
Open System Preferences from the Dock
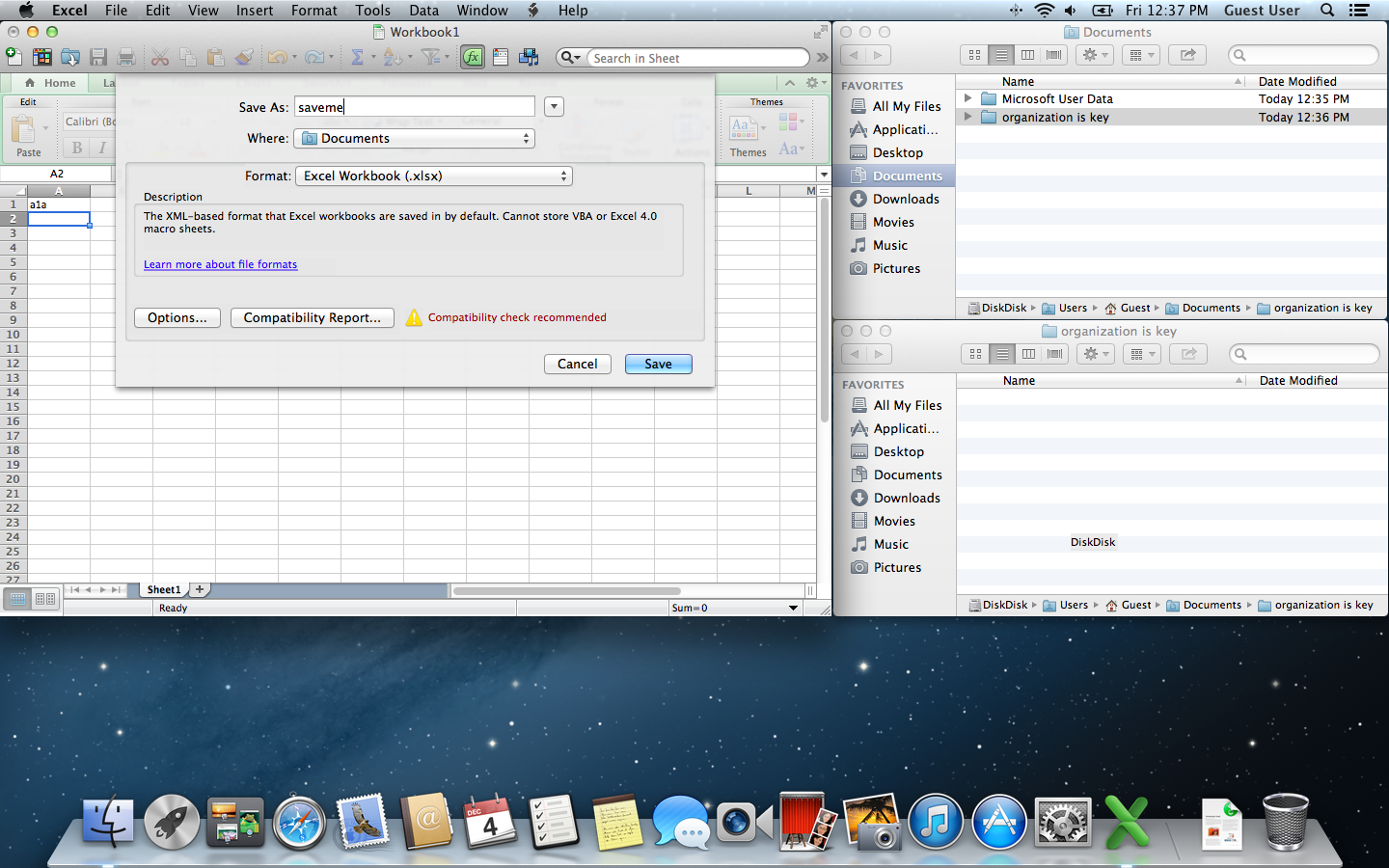click(1063, 822)
